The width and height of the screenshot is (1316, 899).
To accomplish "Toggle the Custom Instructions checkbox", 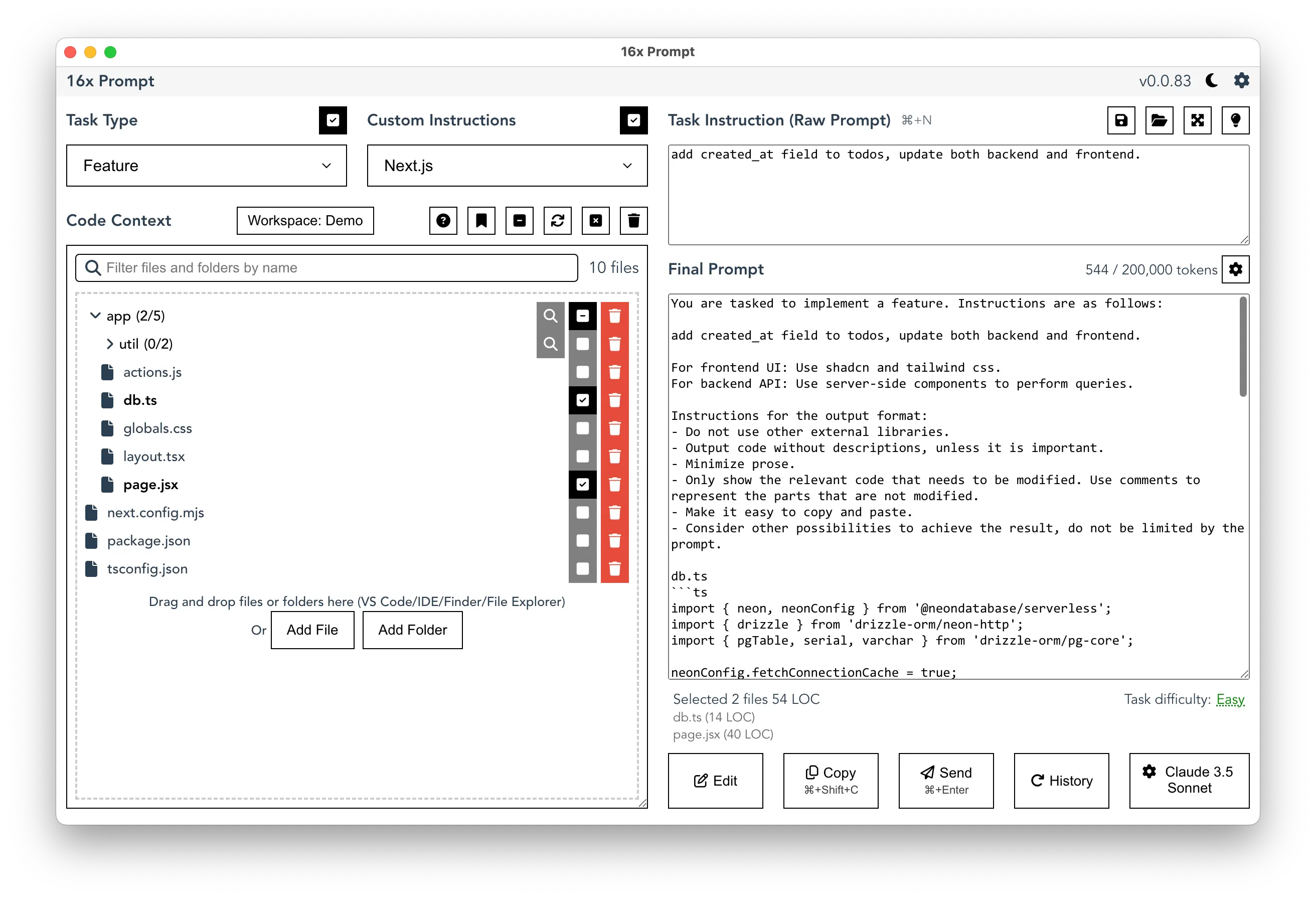I will tap(634, 120).
